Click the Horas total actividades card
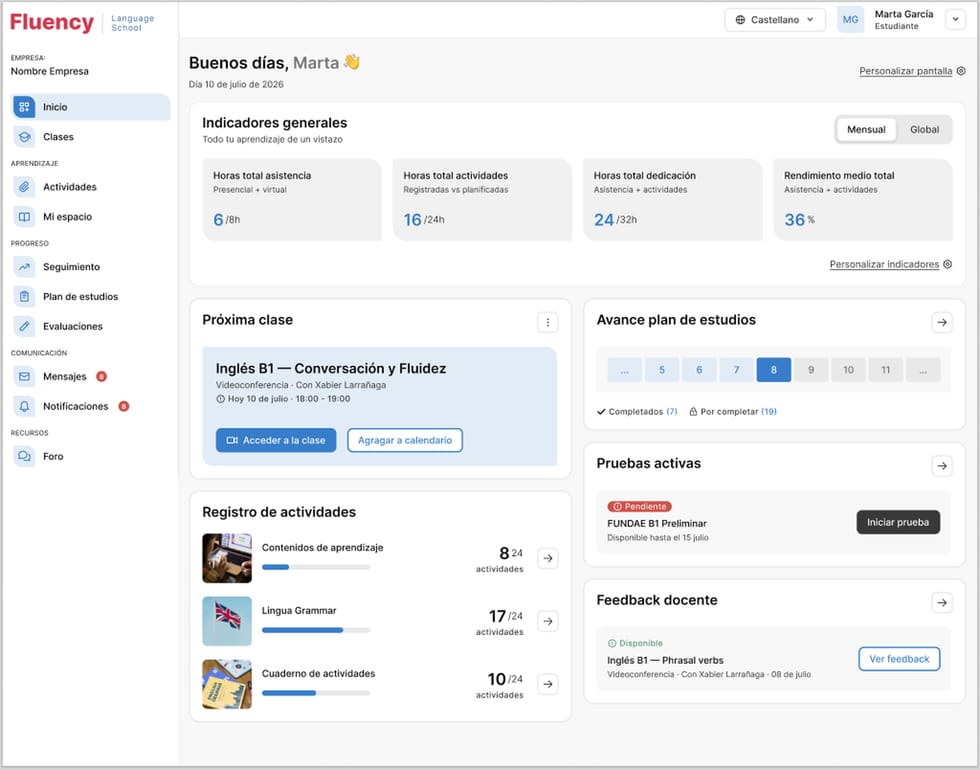The width and height of the screenshot is (980, 770). (482, 200)
